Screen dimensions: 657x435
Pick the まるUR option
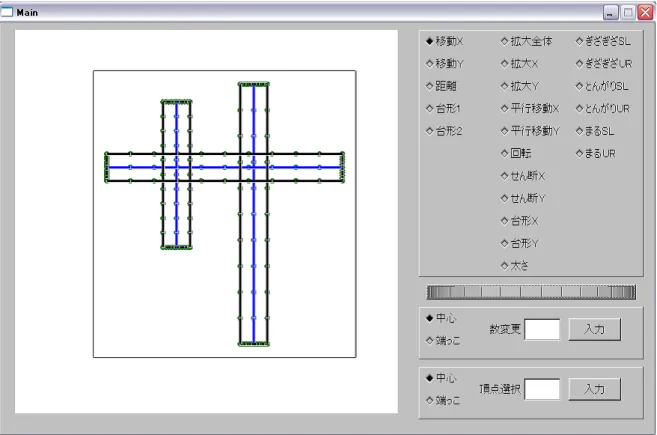(596, 153)
